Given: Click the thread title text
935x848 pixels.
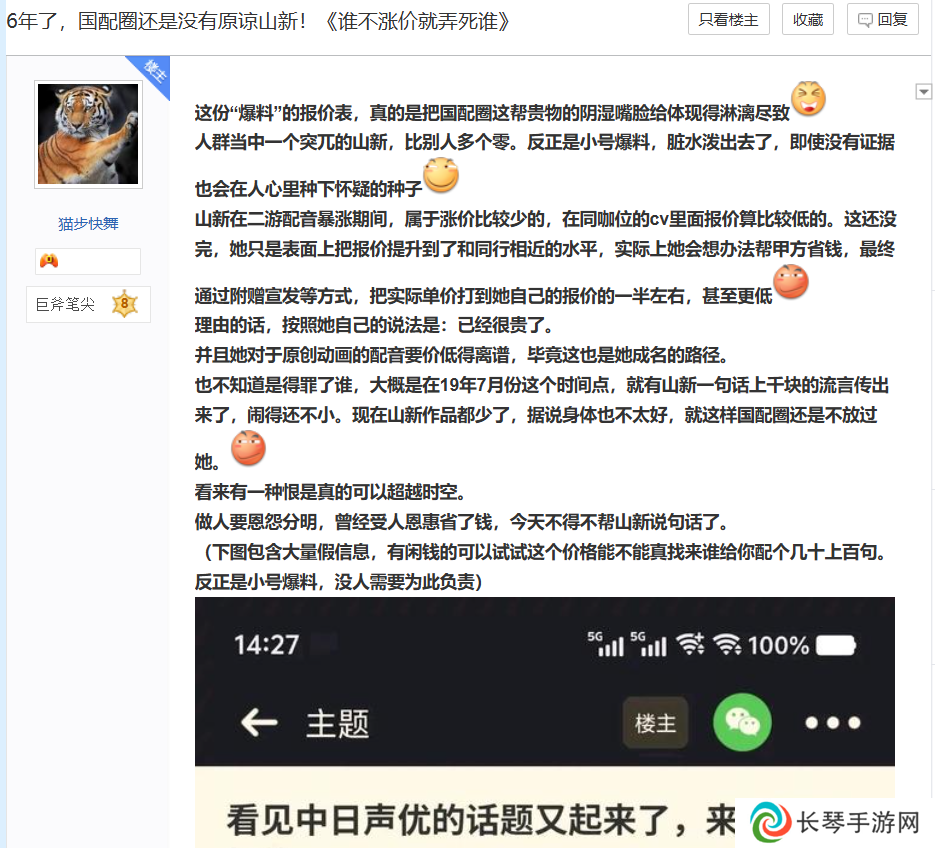Looking at the screenshot, I should [258, 21].
